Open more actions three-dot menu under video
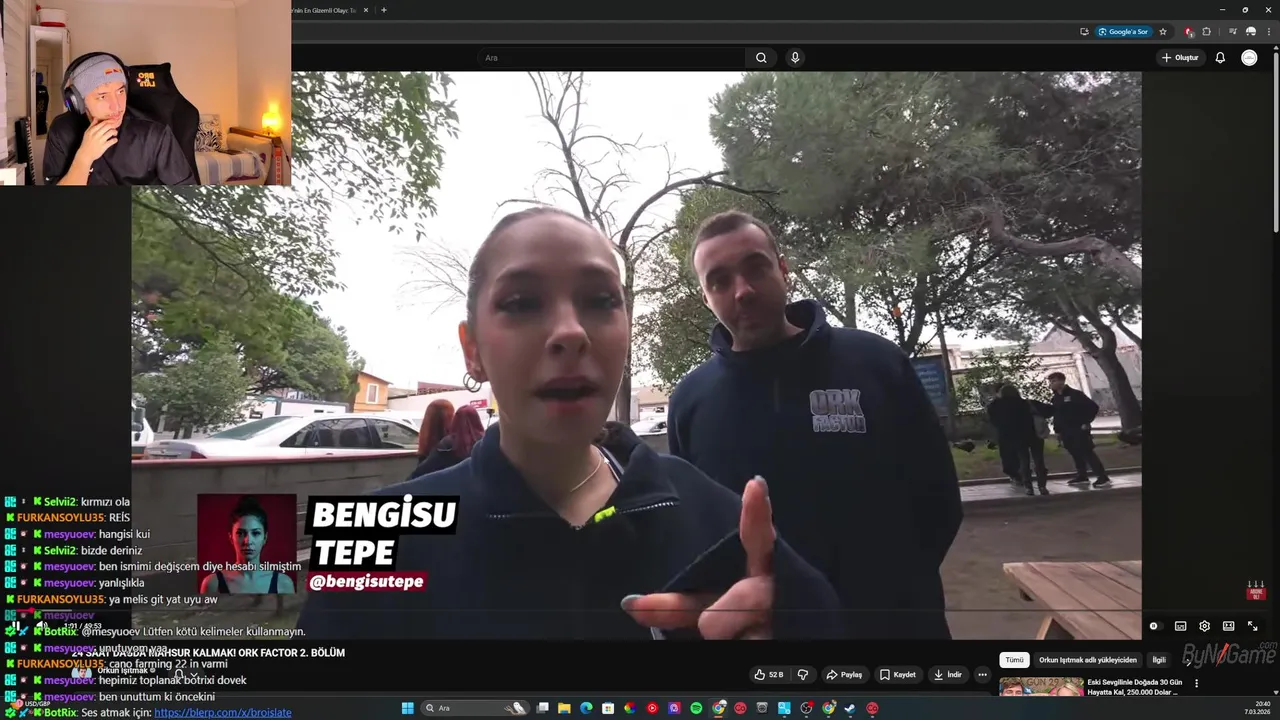The image size is (1280, 720). click(982, 675)
